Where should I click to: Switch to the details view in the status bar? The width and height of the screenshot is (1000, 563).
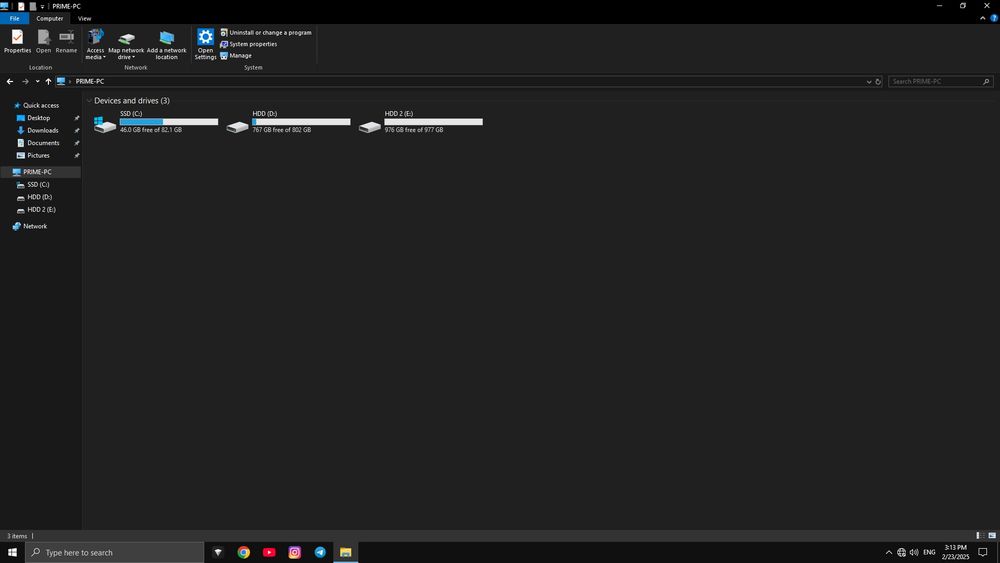click(x=979, y=536)
